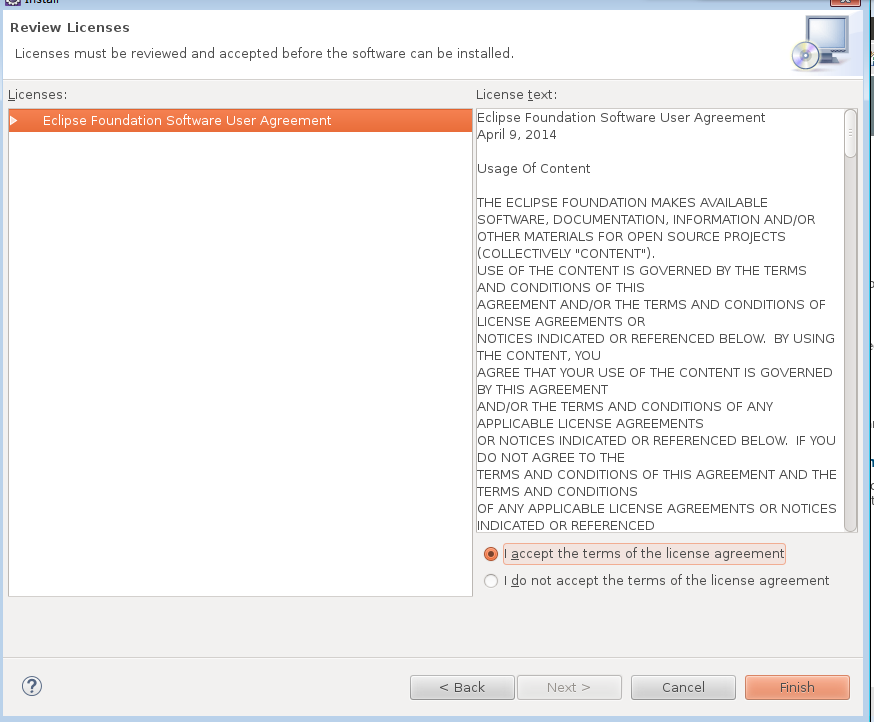Click the help question mark icon
The height and width of the screenshot is (722, 874).
(x=32, y=686)
